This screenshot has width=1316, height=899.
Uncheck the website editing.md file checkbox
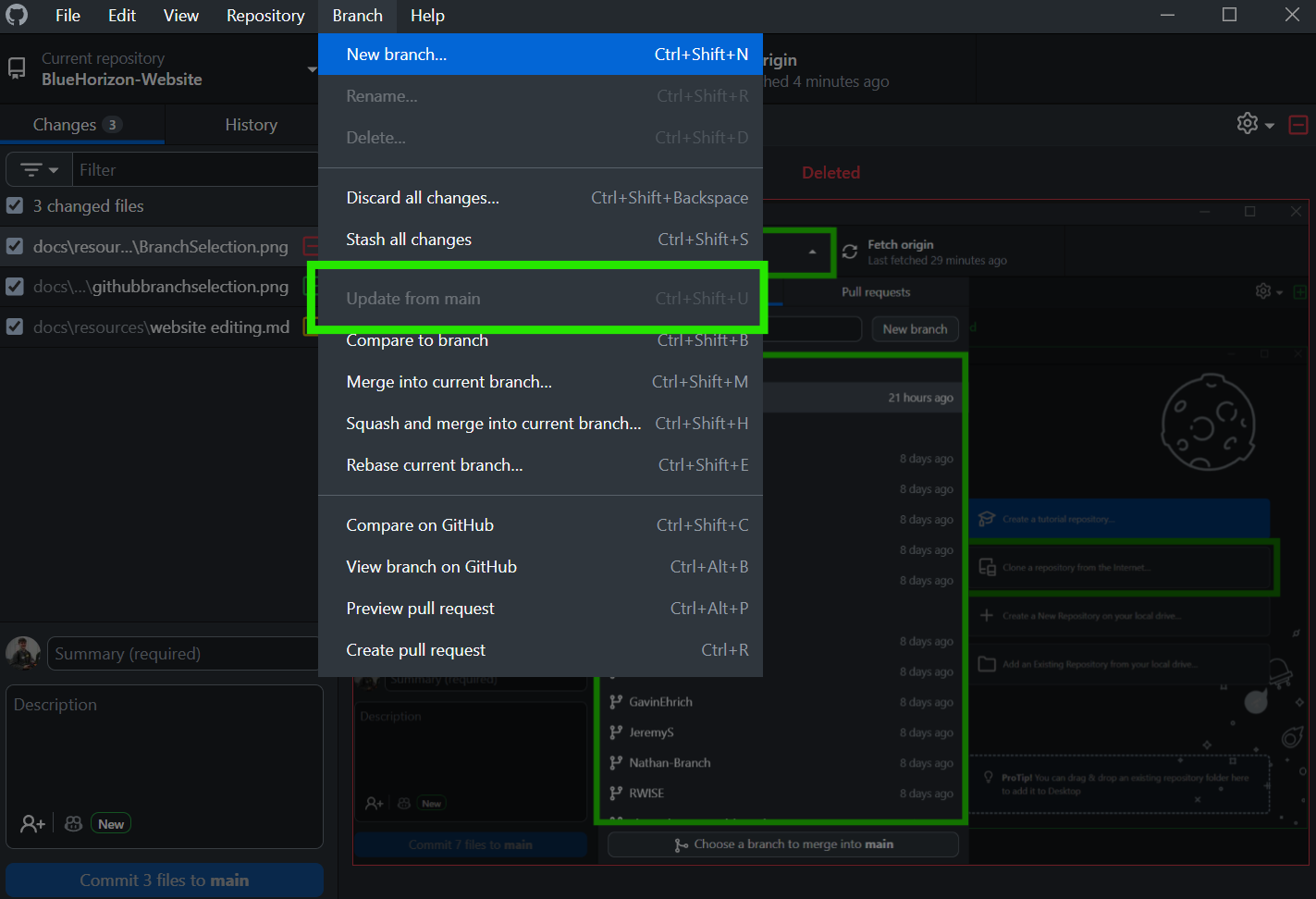[x=15, y=326]
